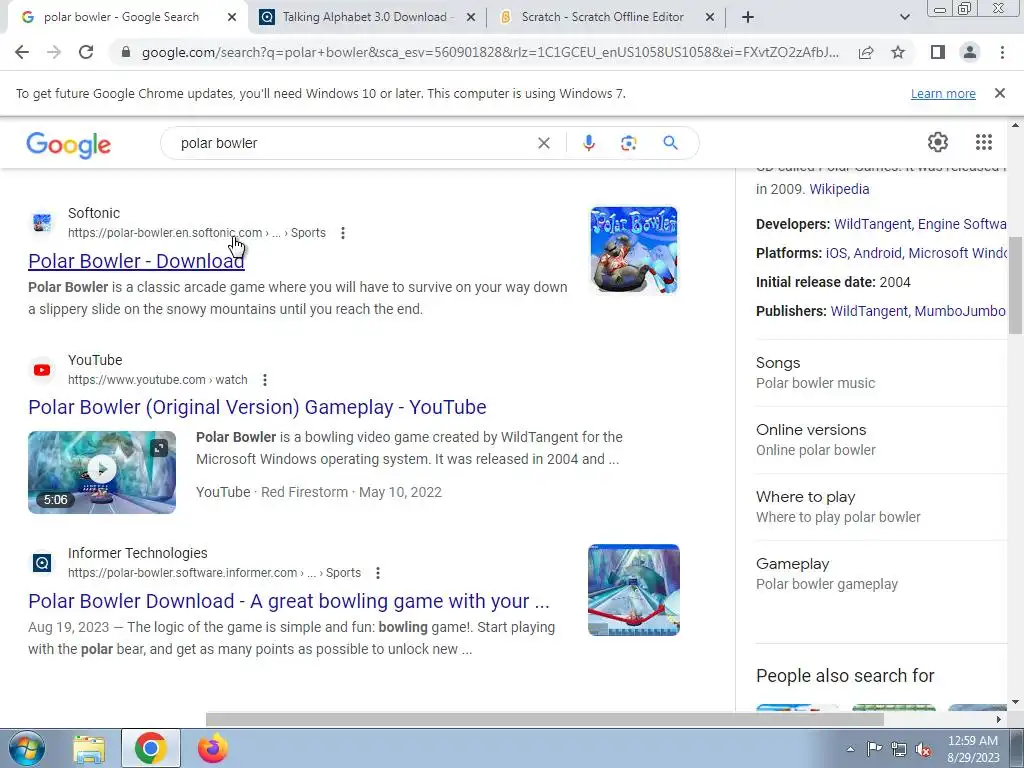
Task: Switch to the polar bowler Google Search tab
Action: pos(121,18)
